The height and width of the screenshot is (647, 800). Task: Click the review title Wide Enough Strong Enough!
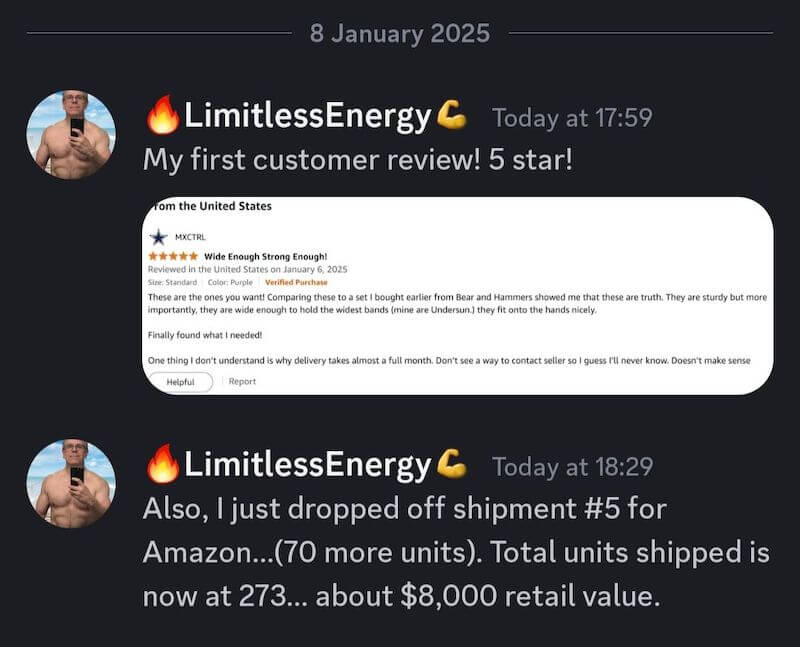[x=265, y=255]
